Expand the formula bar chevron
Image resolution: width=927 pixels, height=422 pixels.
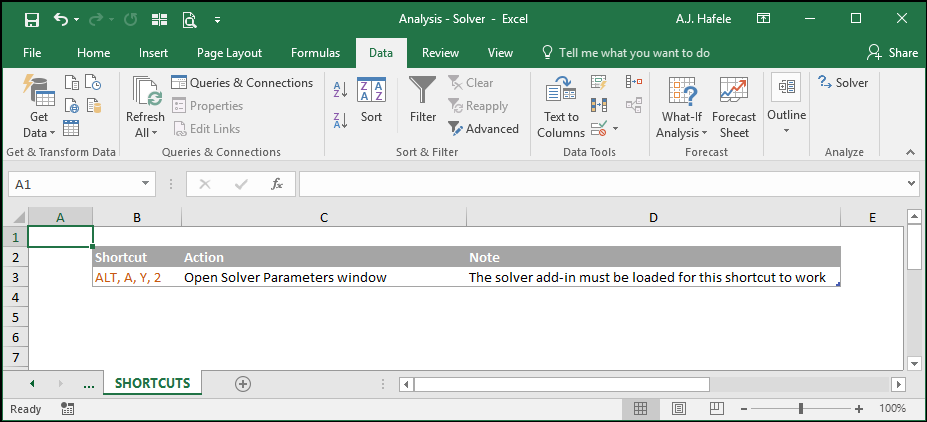click(911, 184)
